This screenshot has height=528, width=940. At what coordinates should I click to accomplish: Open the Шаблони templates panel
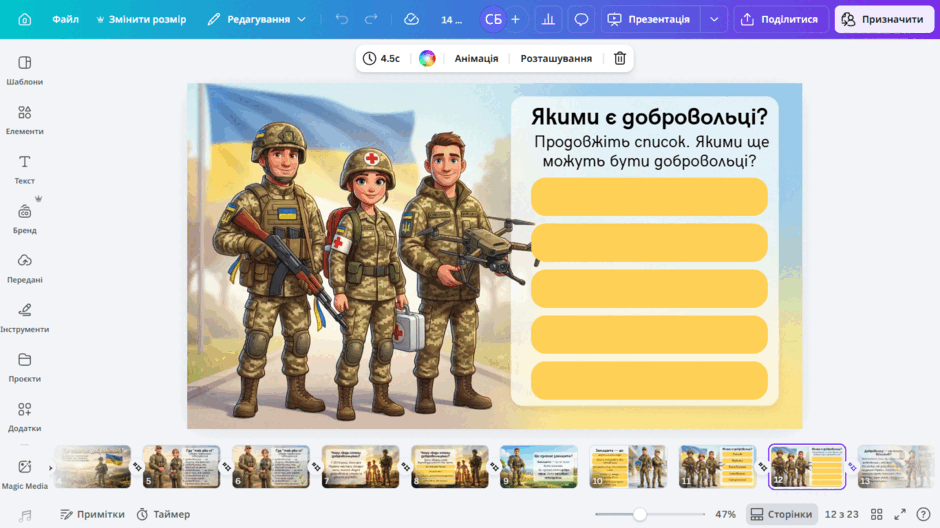click(25, 70)
